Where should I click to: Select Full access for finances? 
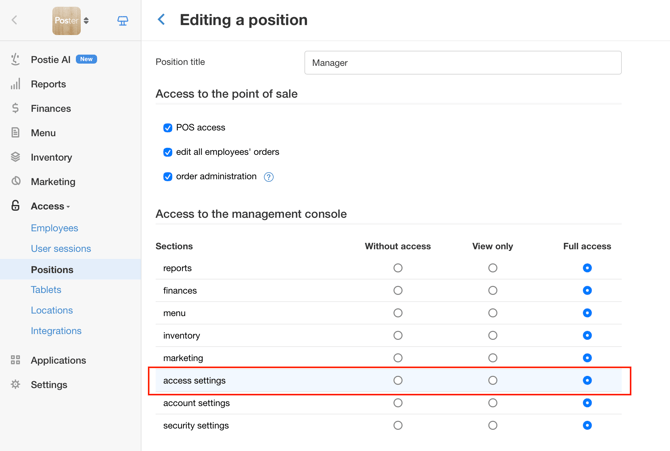(x=587, y=291)
